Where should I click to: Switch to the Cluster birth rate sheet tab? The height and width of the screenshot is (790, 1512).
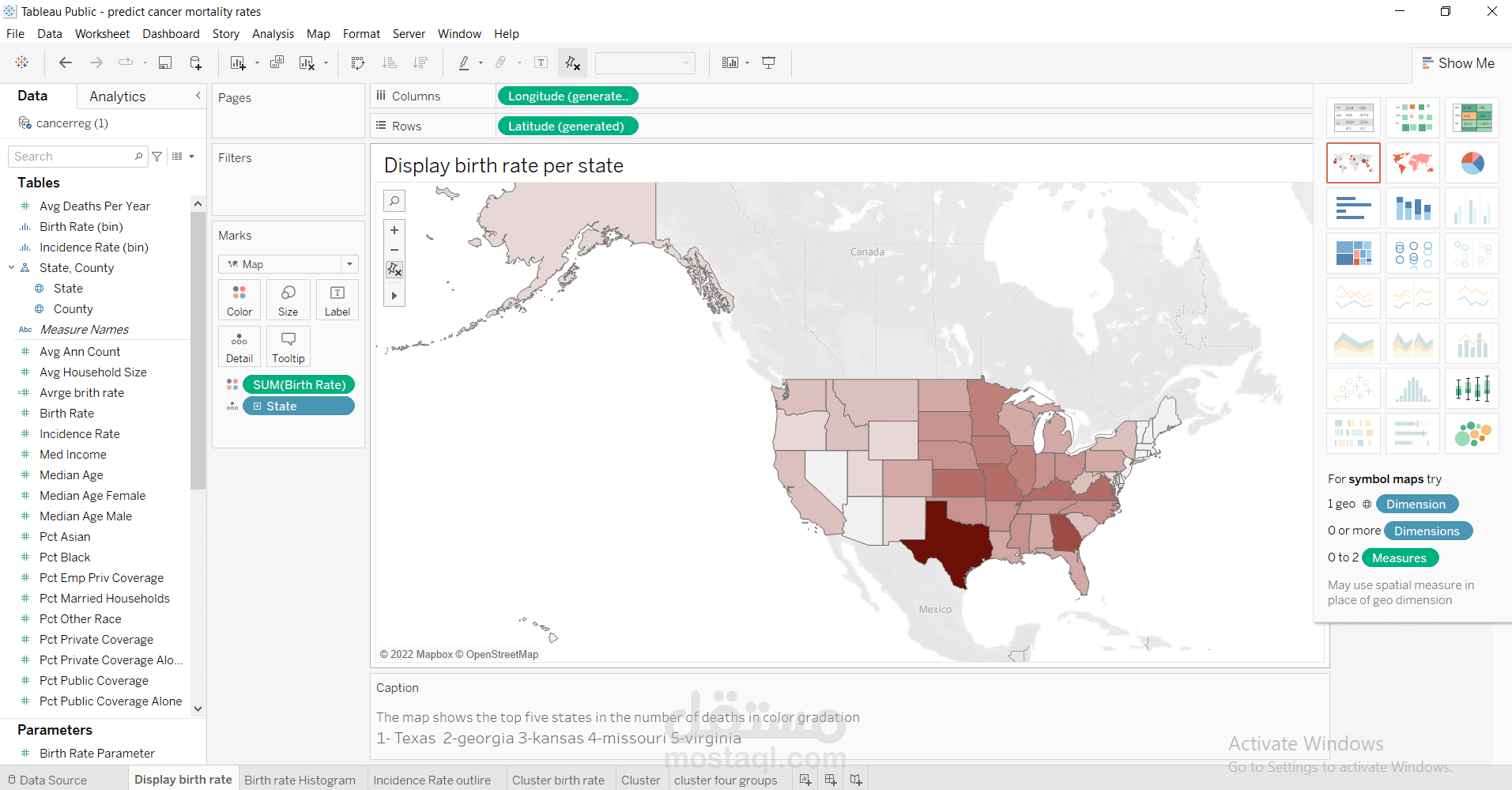click(x=559, y=780)
